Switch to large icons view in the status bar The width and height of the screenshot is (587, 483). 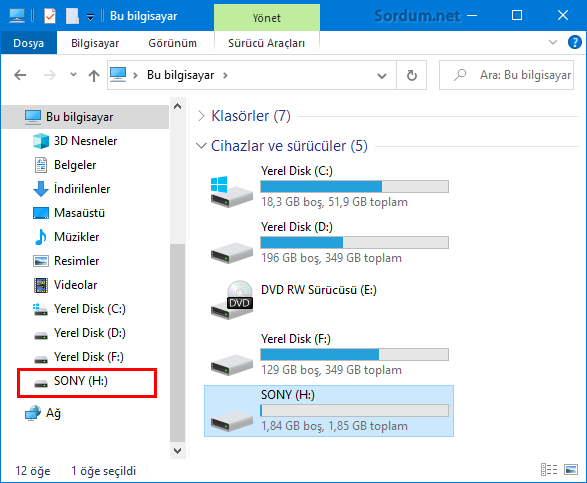click(571, 469)
